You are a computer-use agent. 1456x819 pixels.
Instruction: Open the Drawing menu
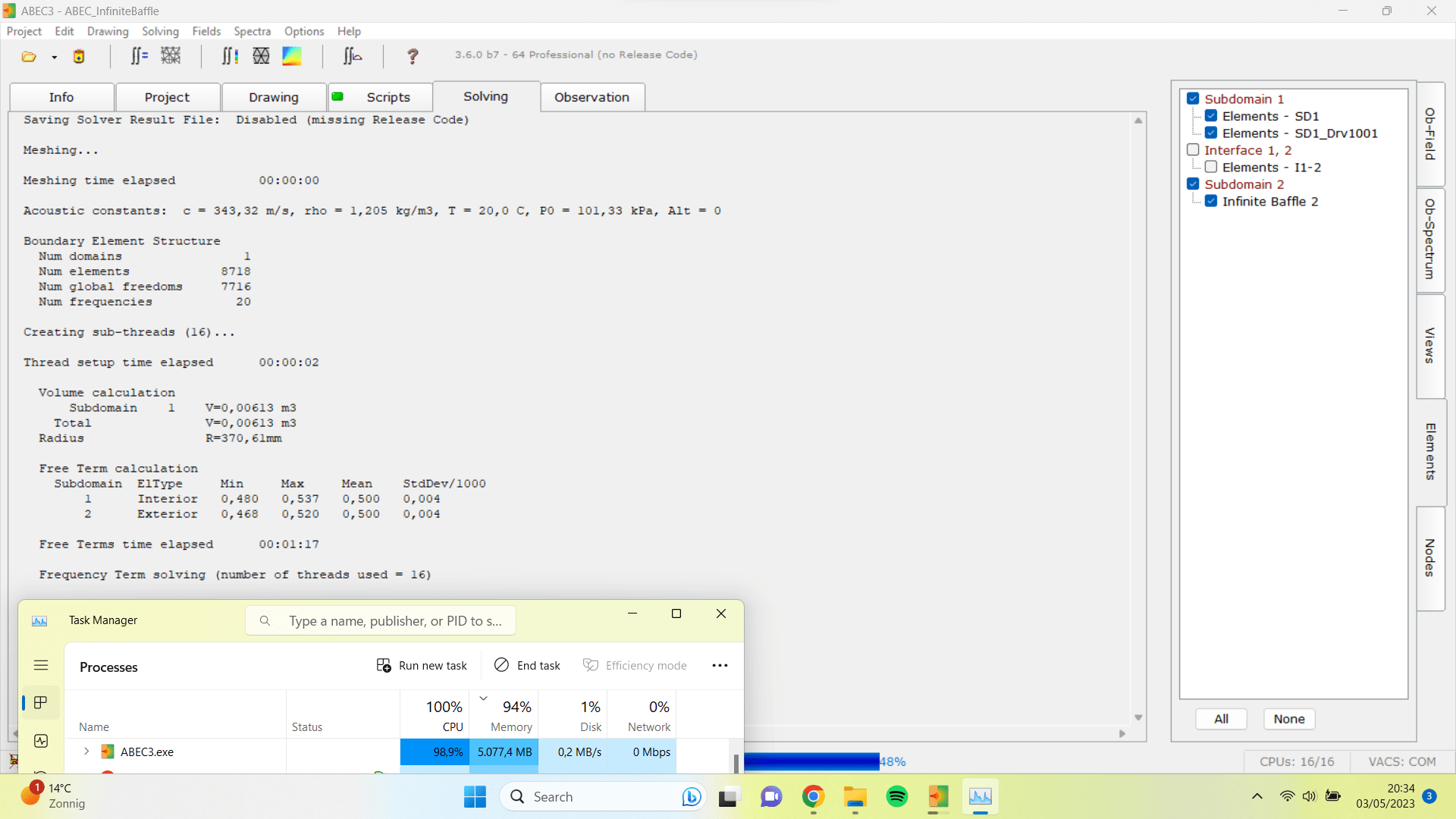[x=108, y=31]
